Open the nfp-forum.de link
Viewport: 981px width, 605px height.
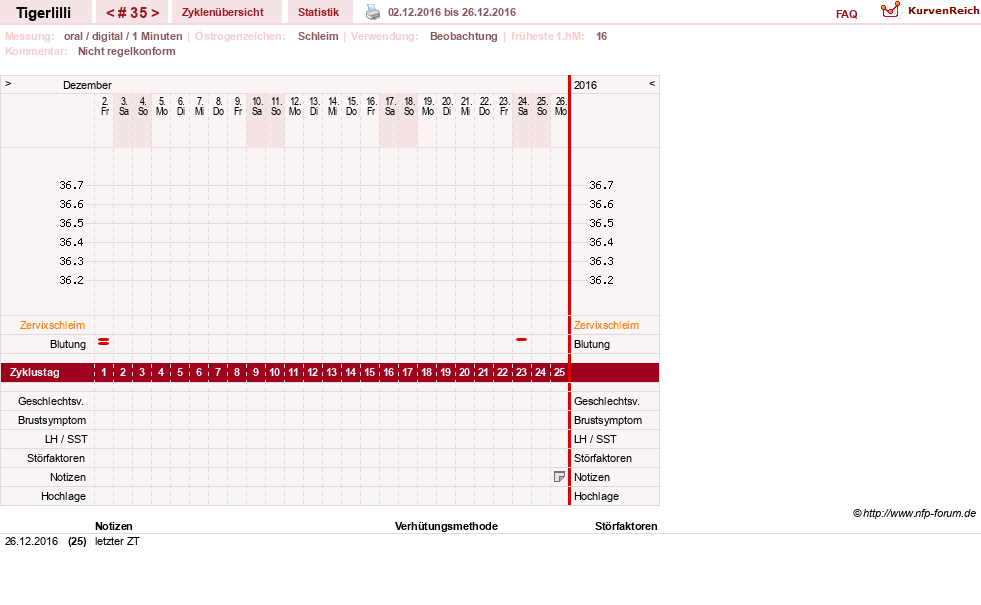tap(919, 513)
